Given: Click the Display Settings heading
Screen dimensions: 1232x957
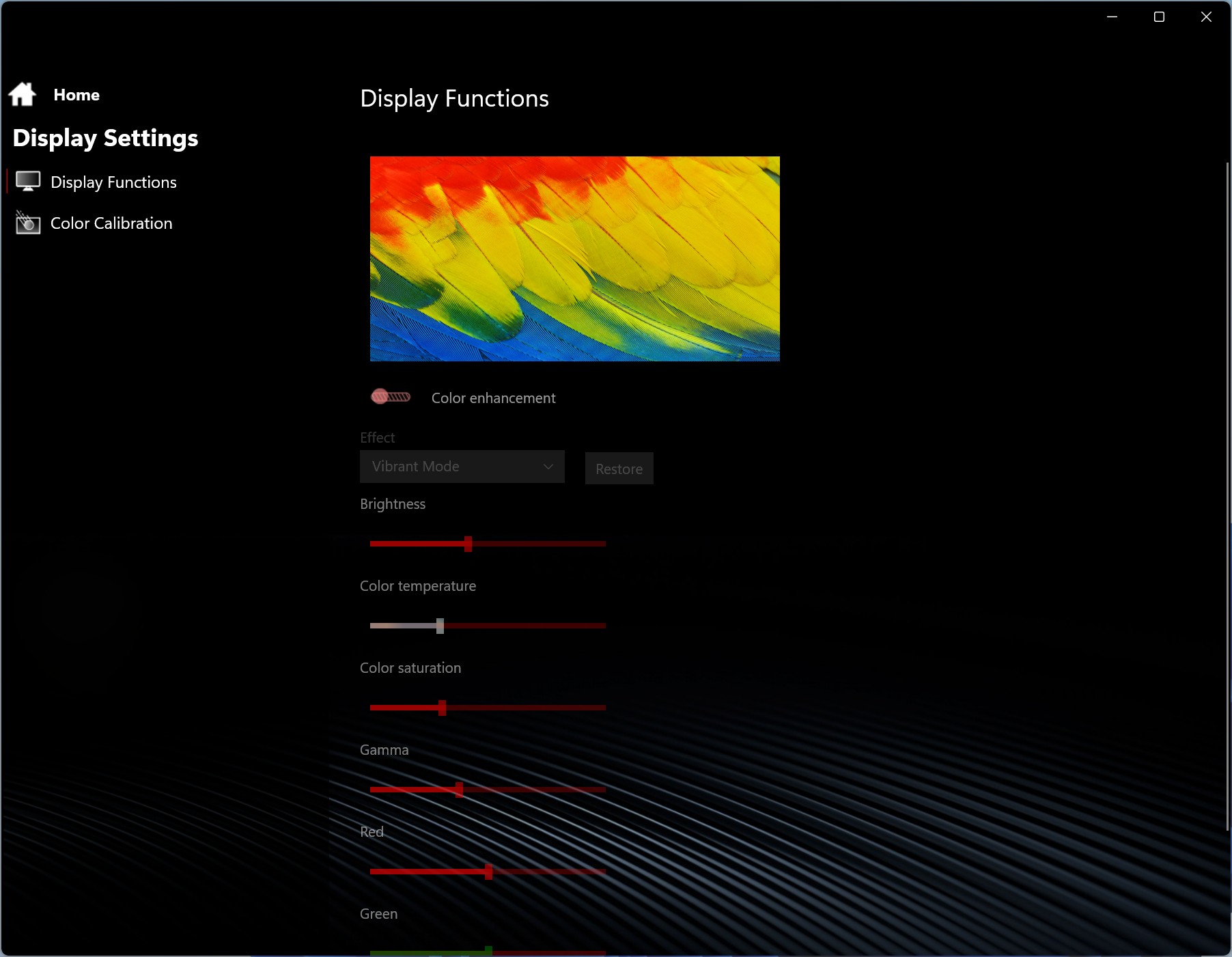Looking at the screenshot, I should pos(105,138).
